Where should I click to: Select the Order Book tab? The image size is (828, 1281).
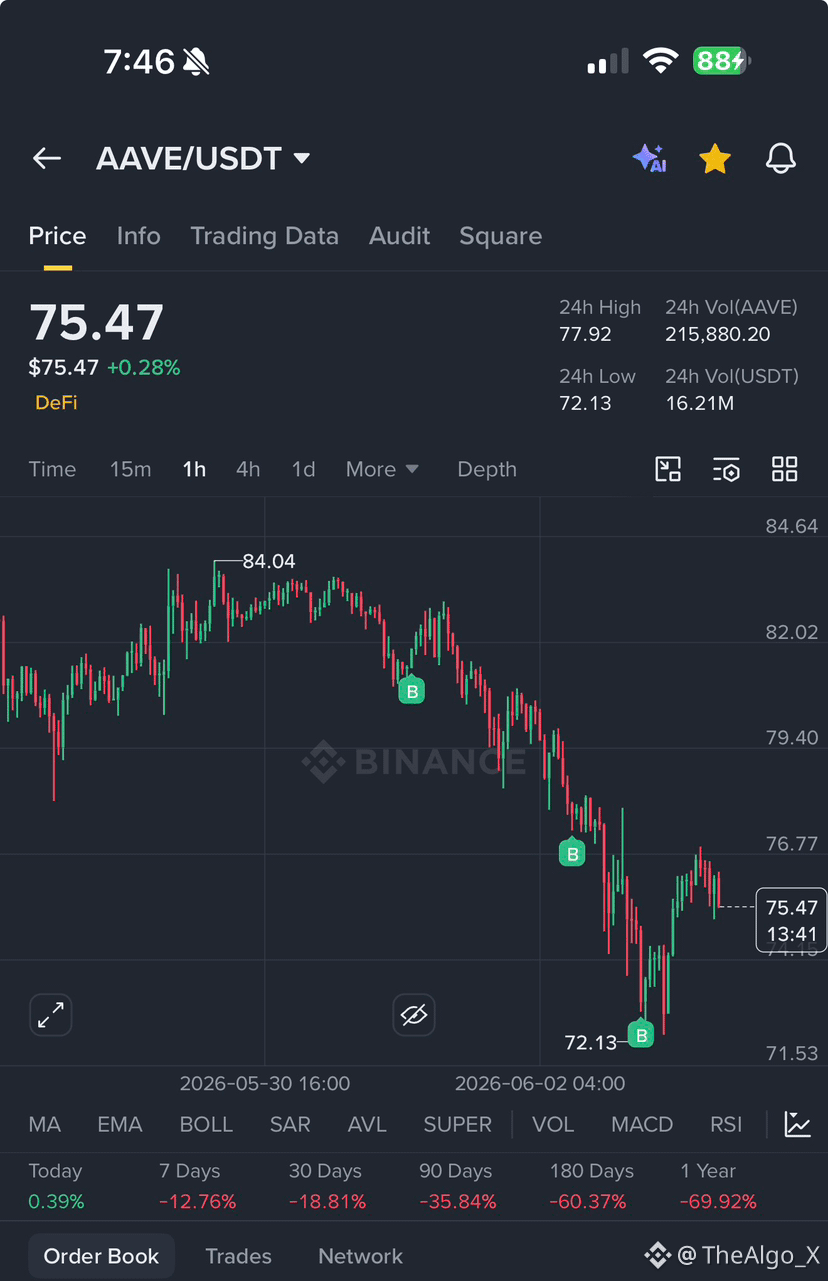point(101,1256)
